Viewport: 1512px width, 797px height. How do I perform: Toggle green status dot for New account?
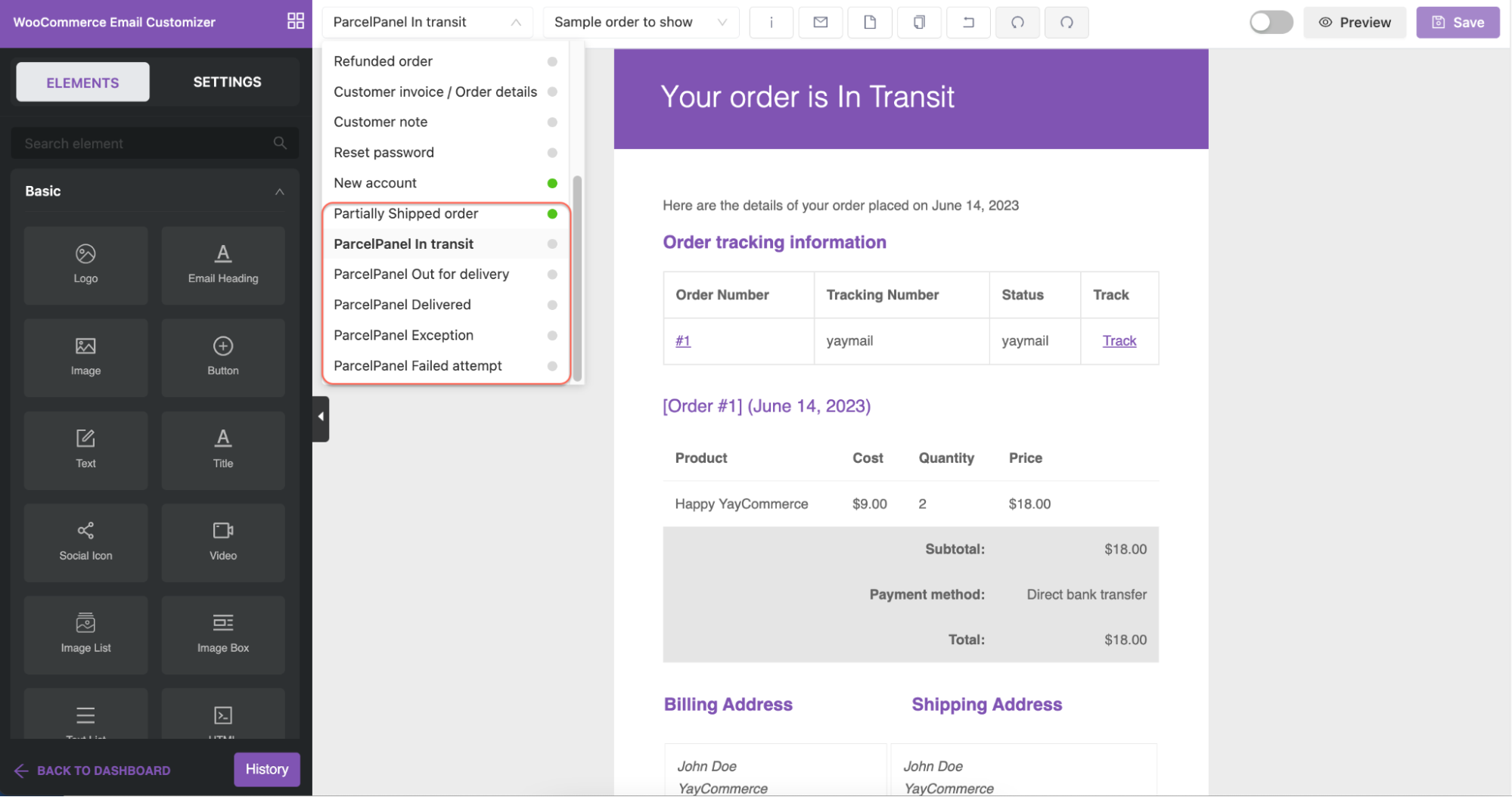click(552, 183)
